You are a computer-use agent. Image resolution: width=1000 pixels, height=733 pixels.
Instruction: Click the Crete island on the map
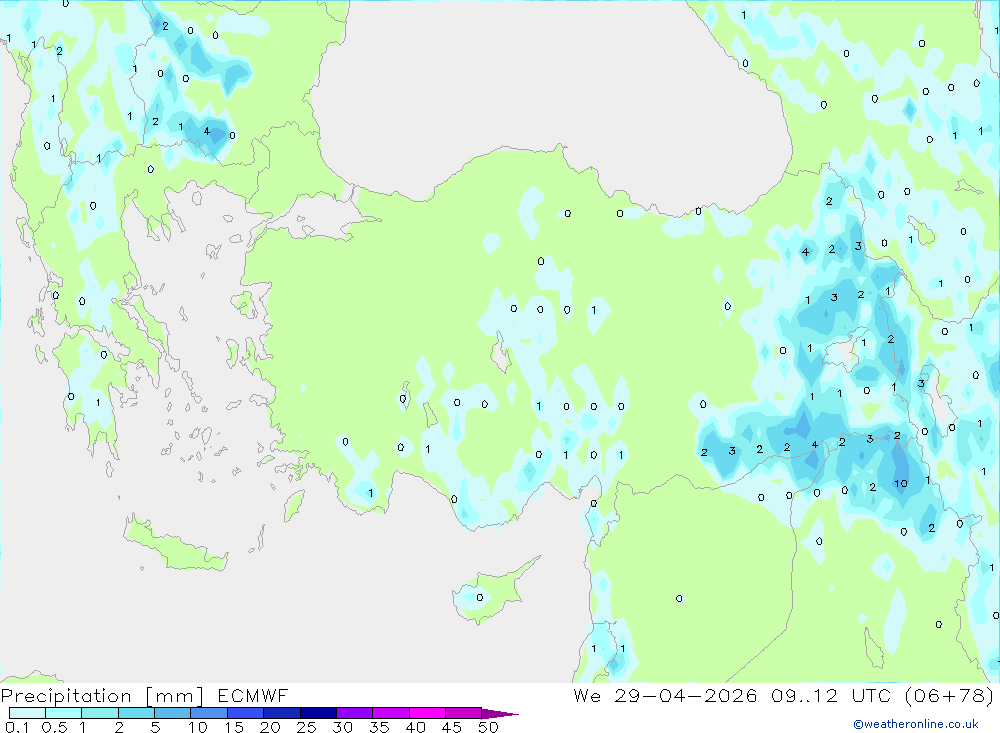point(175,544)
